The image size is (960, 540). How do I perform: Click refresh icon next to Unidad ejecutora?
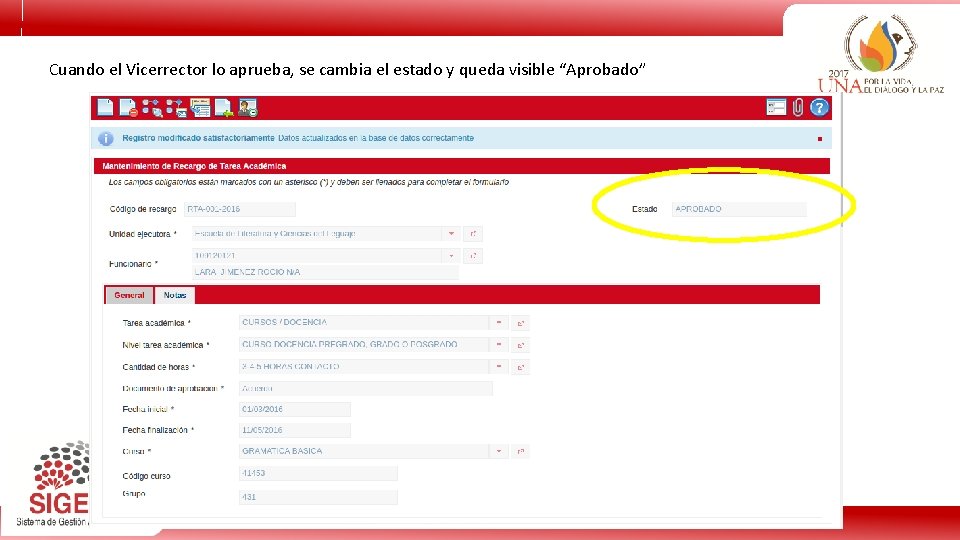pos(473,234)
